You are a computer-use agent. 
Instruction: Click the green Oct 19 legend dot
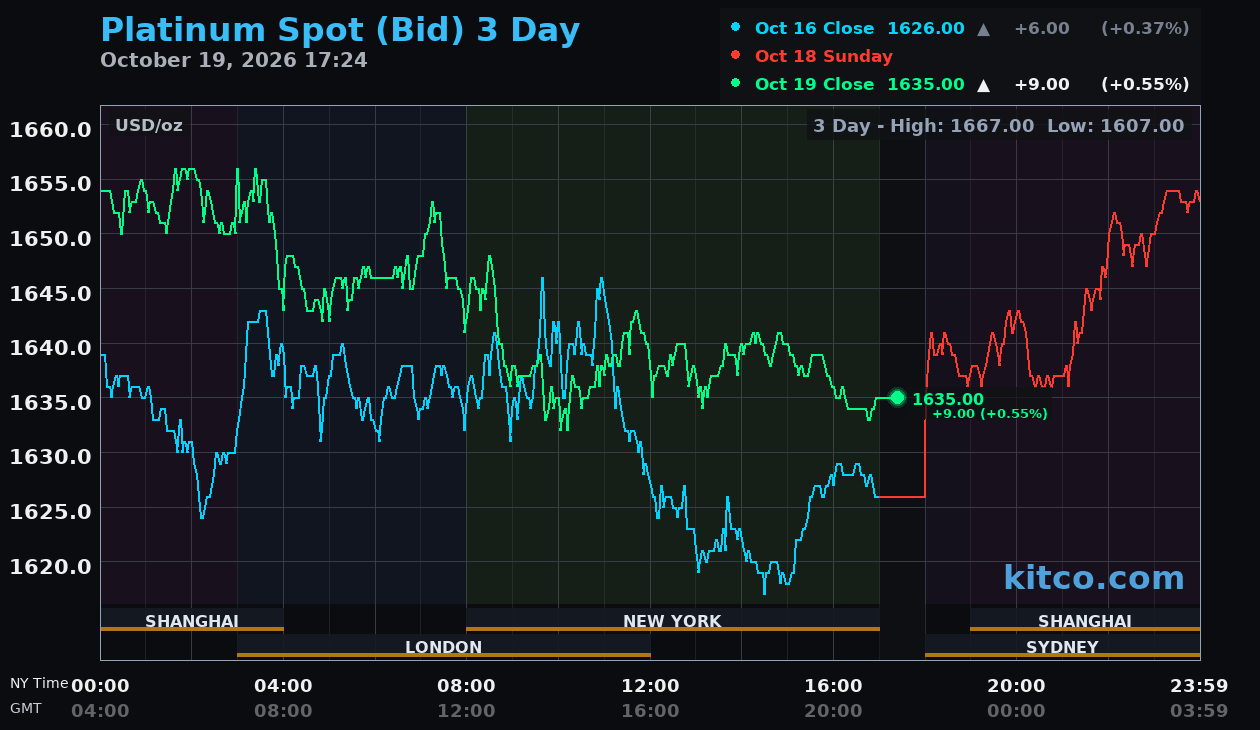pos(736,83)
